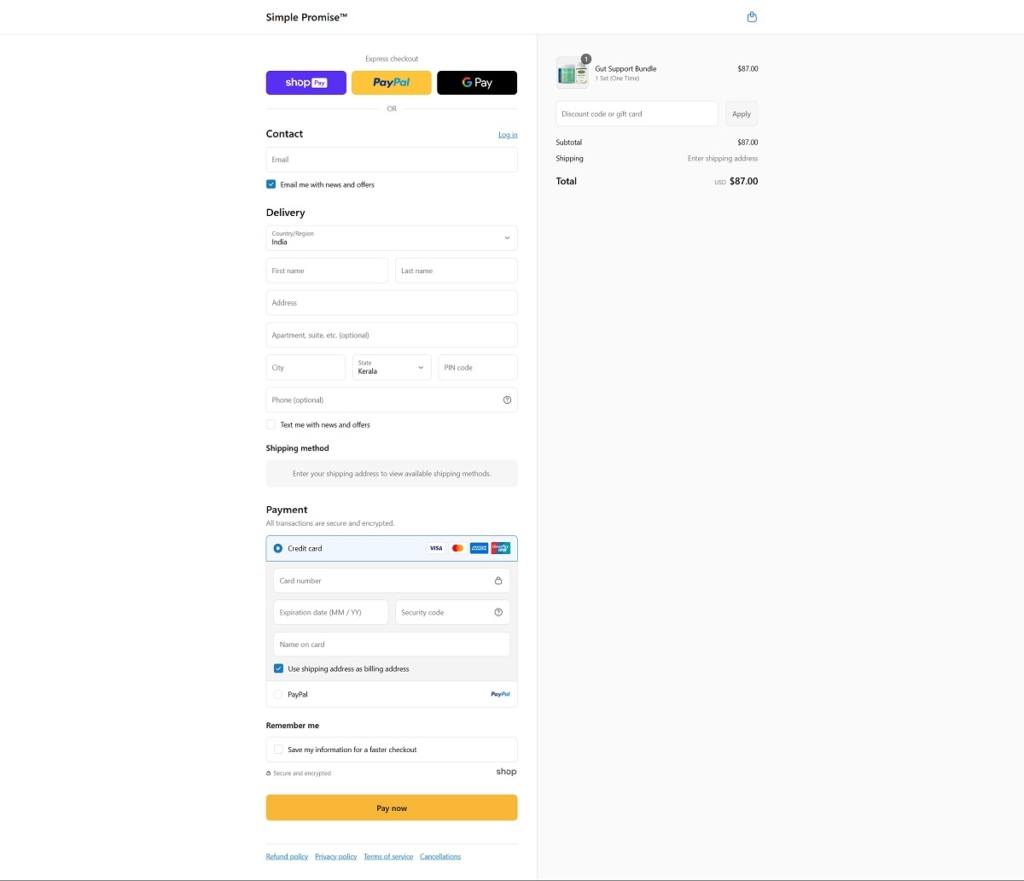Screen dimensions: 1024x881
Task: Click the Gut Support Bundle thumbnail
Action: pos(572,73)
